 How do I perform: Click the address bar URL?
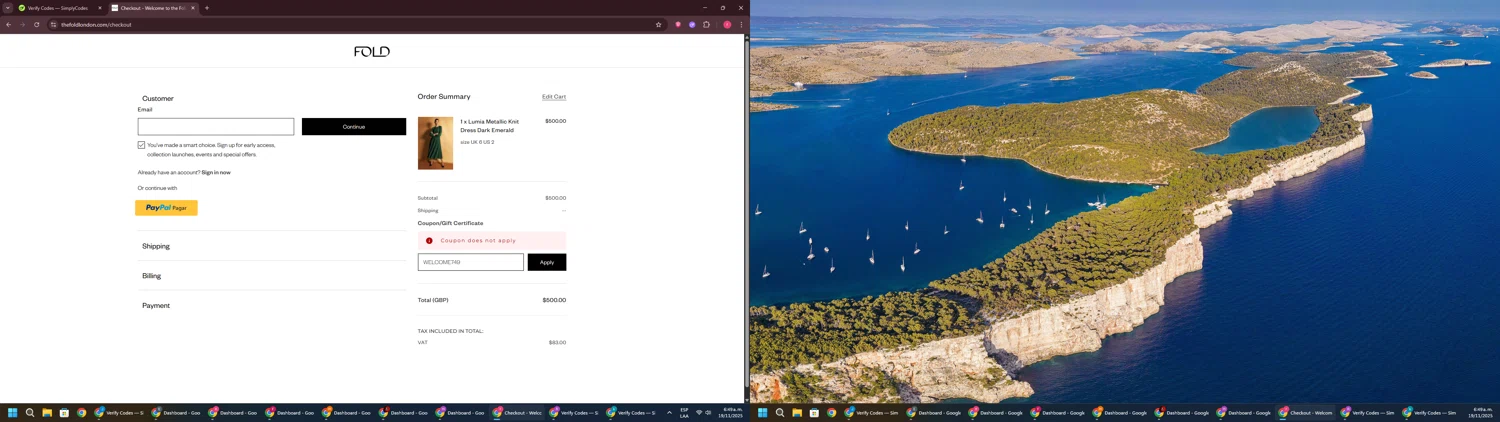tap(96, 24)
